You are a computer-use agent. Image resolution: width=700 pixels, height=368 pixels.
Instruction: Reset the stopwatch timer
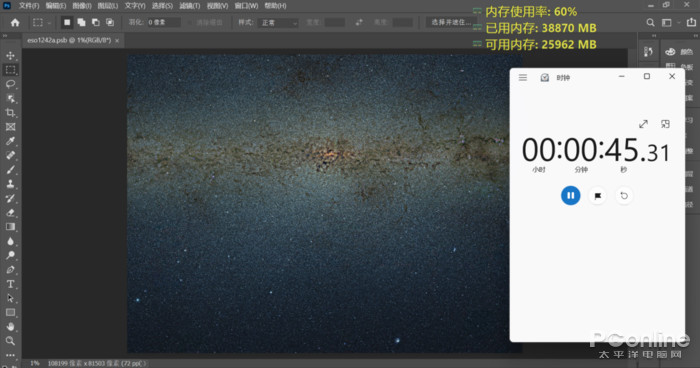click(x=624, y=196)
